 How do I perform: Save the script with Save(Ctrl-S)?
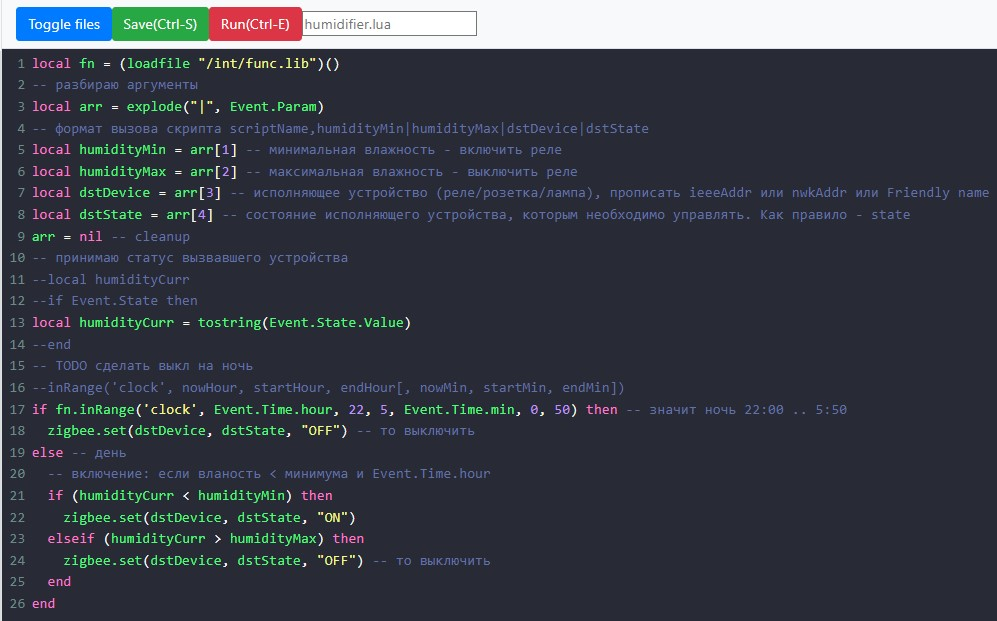click(160, 24)
